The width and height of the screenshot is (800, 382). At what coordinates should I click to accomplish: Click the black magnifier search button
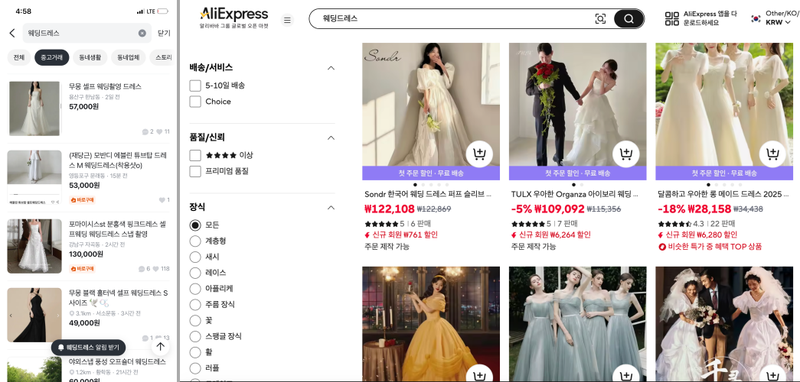(x=629, y=19)
